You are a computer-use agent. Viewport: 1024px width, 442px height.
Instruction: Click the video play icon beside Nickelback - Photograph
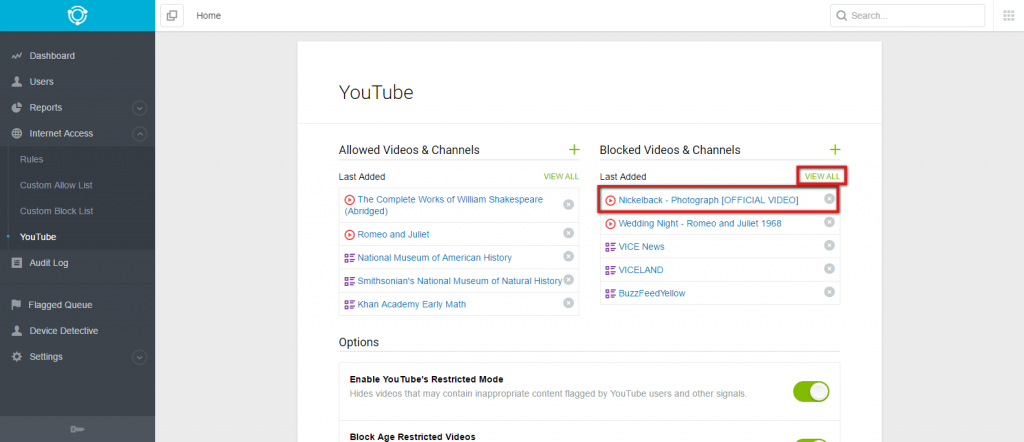click(611, 200)
